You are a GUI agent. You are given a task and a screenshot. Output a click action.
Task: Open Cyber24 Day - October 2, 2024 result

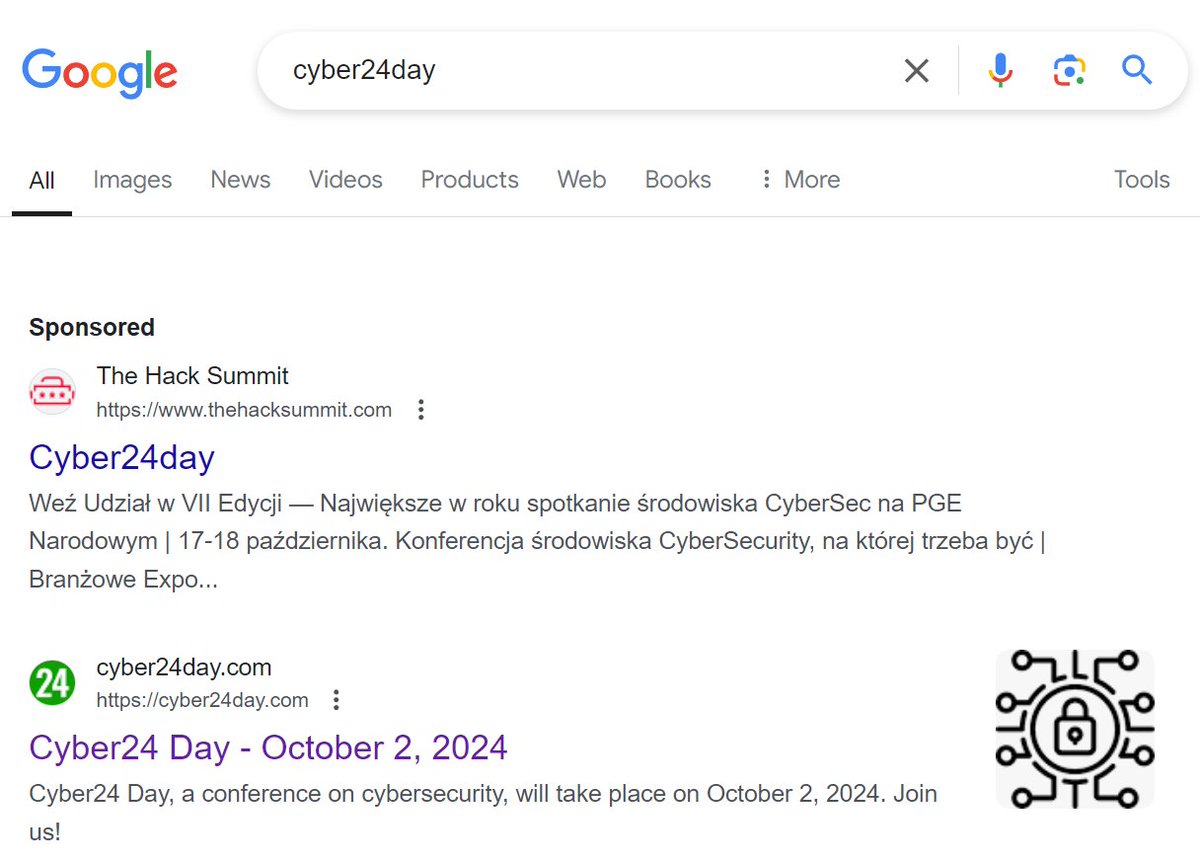[268, 747]
